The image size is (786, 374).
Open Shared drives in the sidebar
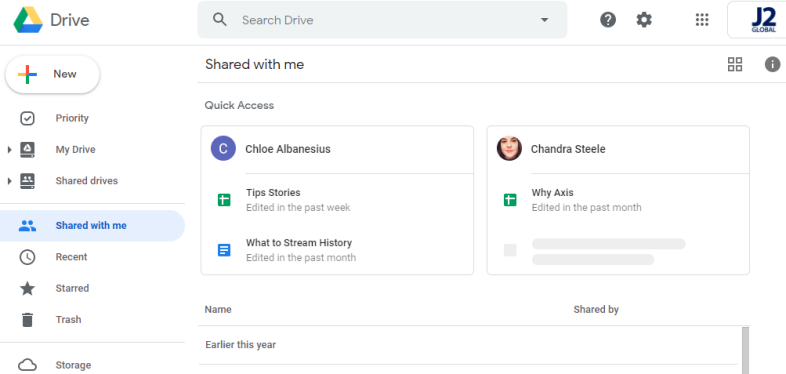pyautogui.click(x=87, y=180)
